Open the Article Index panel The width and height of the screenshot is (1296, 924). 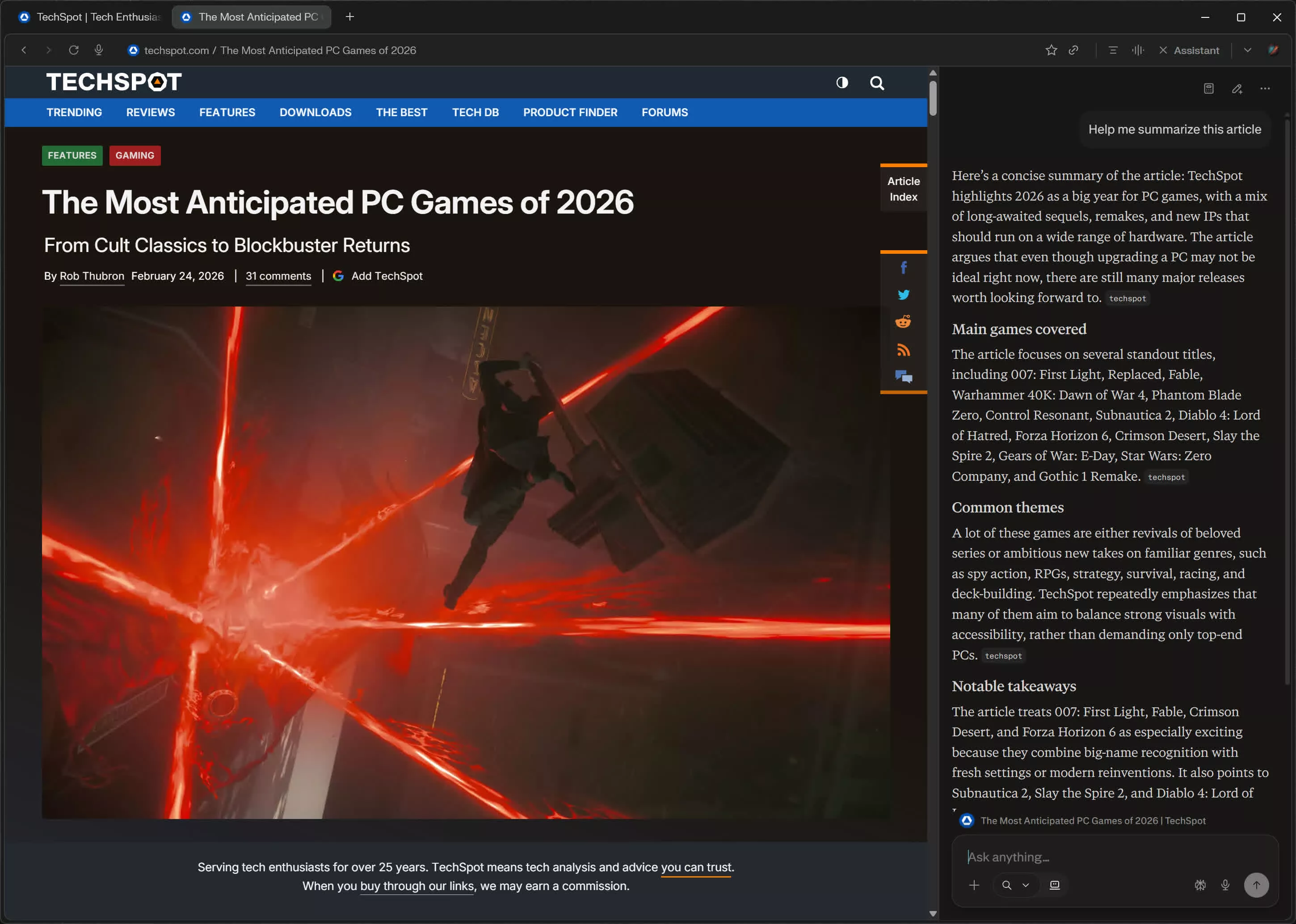(x=903, y=188)
